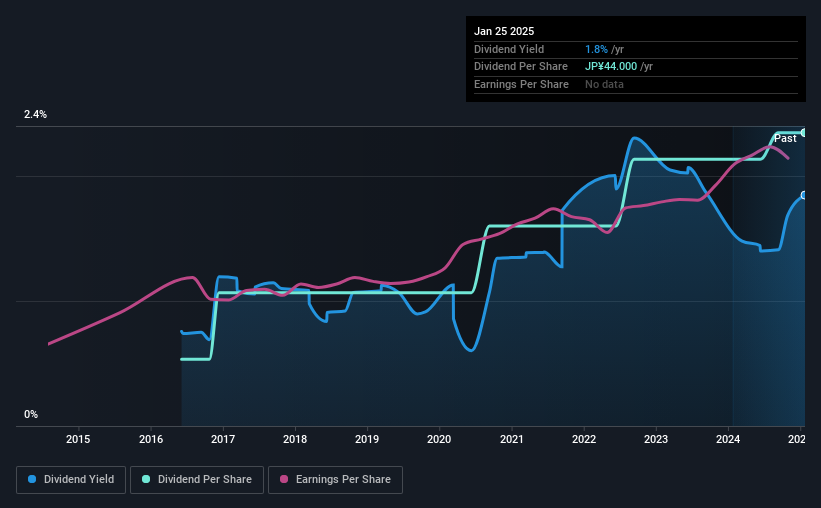The height and width of the screenshot is (508, 821).
Task: Click the pink Earnings Per Share legend dot
Action: (x=284, y=479)
